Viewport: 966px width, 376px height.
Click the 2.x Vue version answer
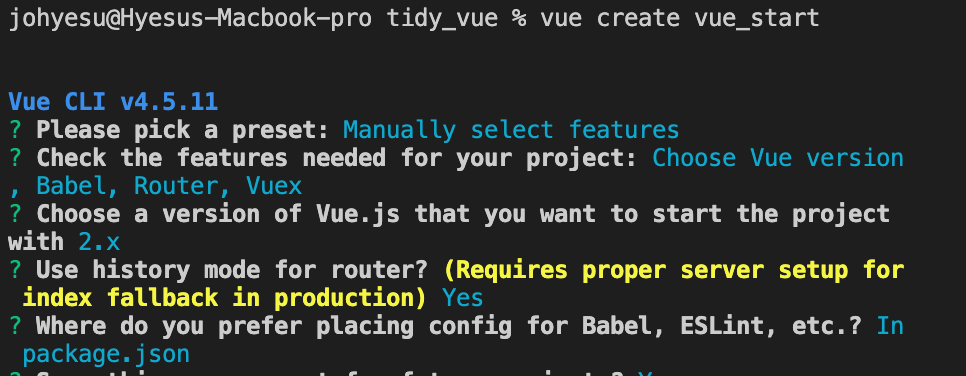pyautogui.click(x=99, y=242)
